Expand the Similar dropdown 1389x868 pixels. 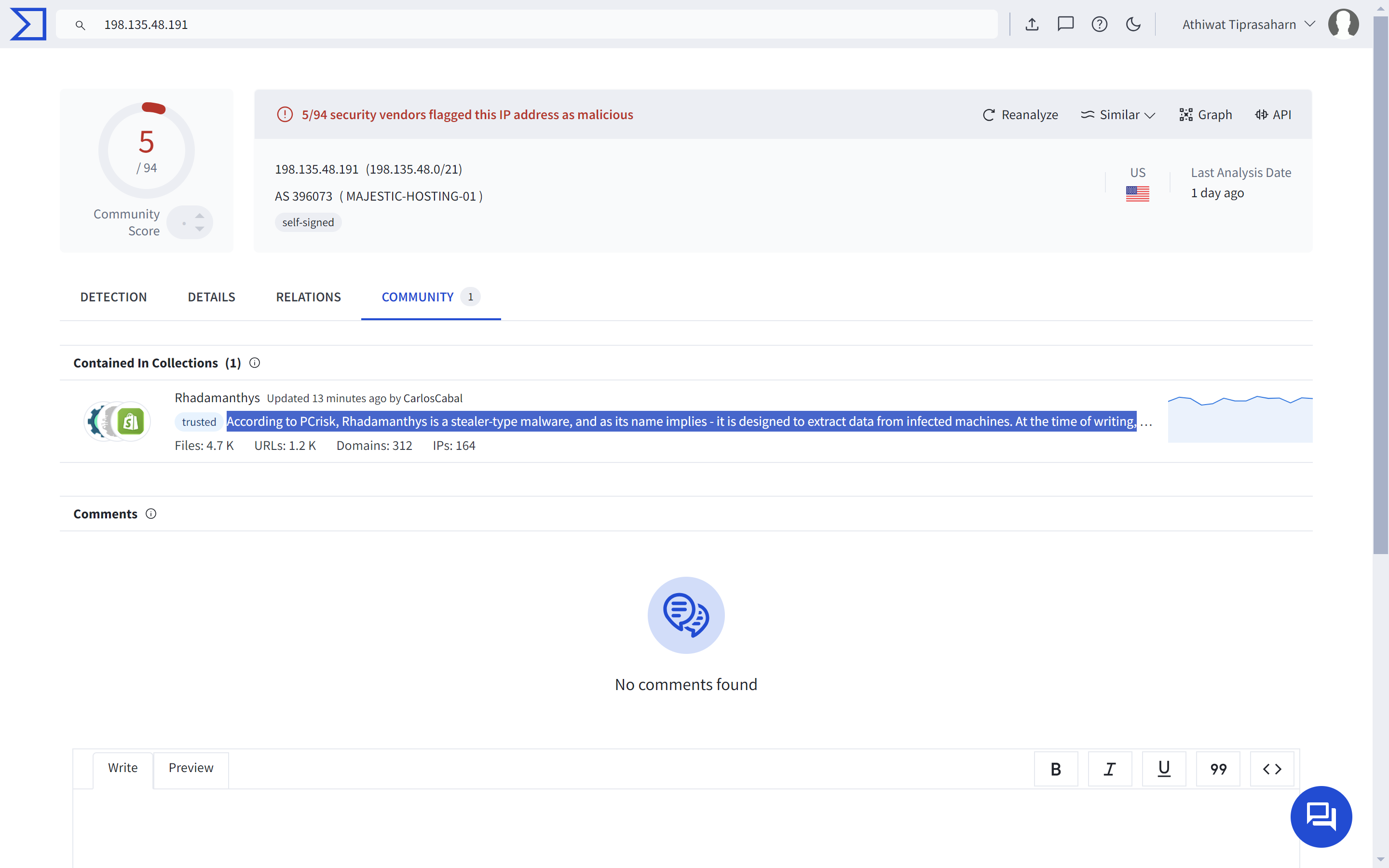pyautogui.click(x=1118, y=115)
